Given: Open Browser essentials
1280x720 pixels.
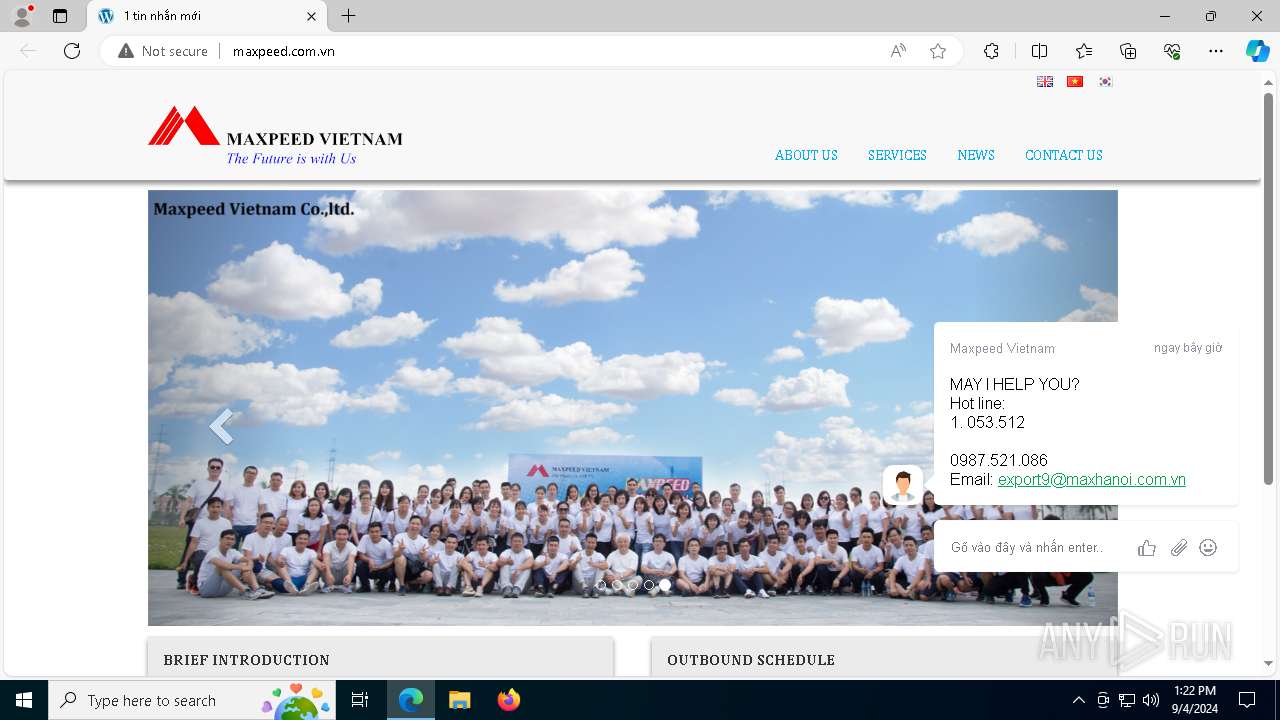Looking at the screenshot, I should point(1172,51).
